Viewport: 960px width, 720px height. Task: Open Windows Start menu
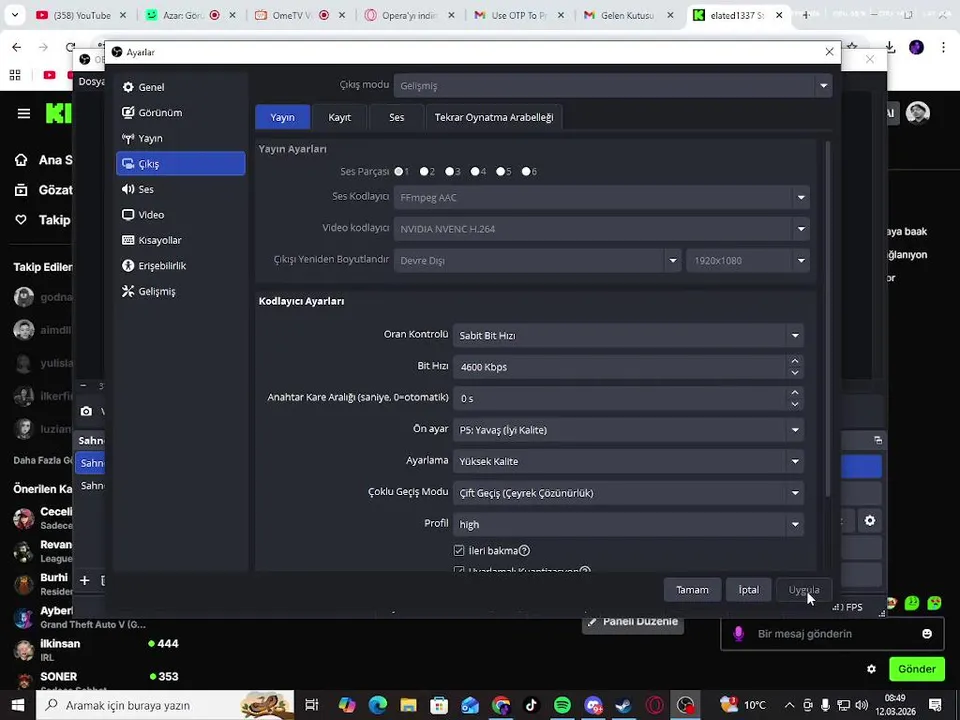point(17,705)
